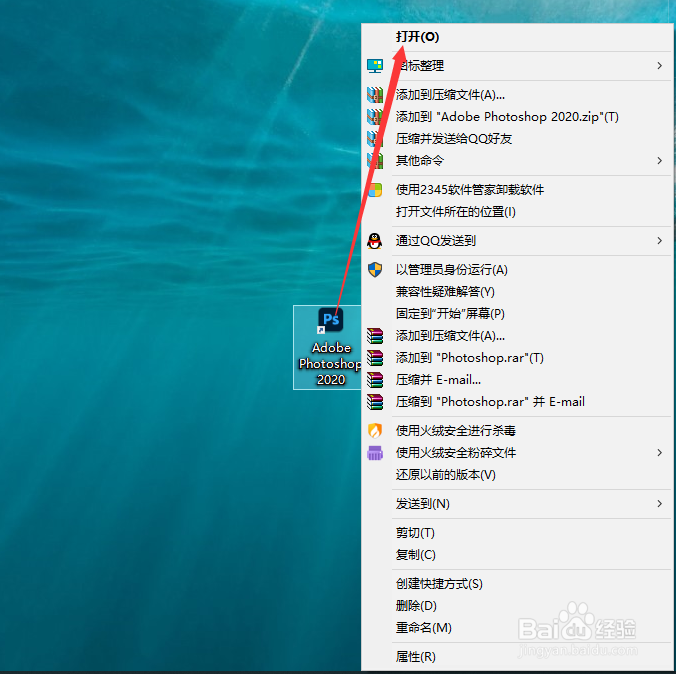Expand the 图标整理 submenu arrow
This screenshot has height=674, width=676.
click(660, 66)
